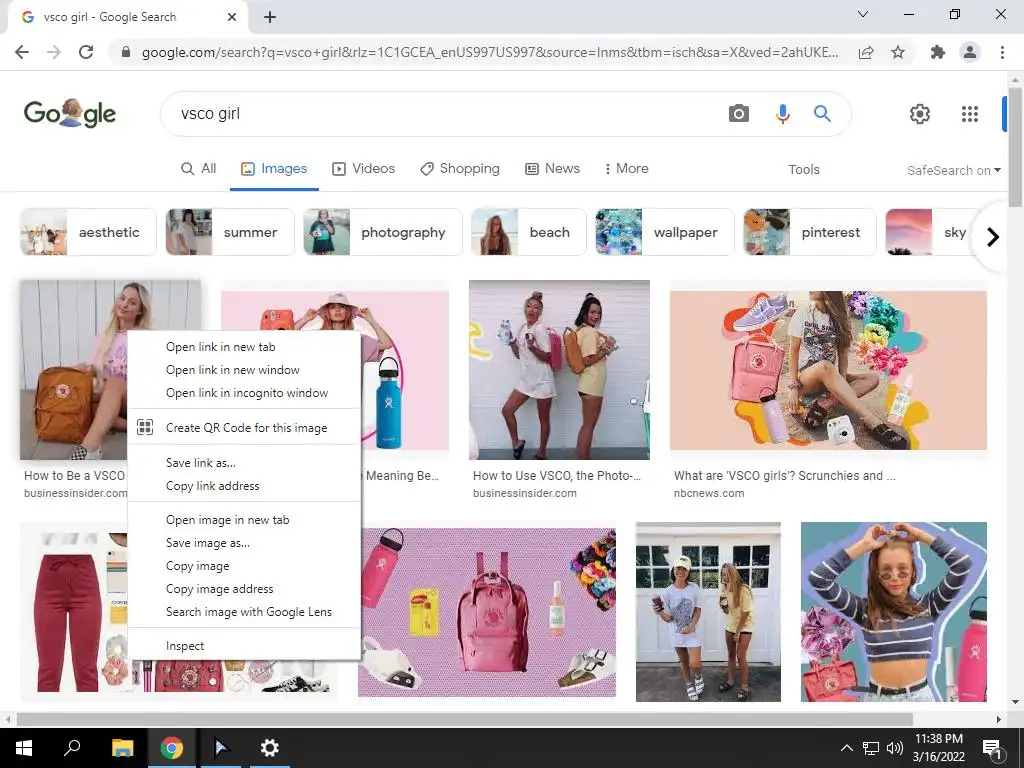
Task: Open taskbar search magnifier
Action: [72, 748]
